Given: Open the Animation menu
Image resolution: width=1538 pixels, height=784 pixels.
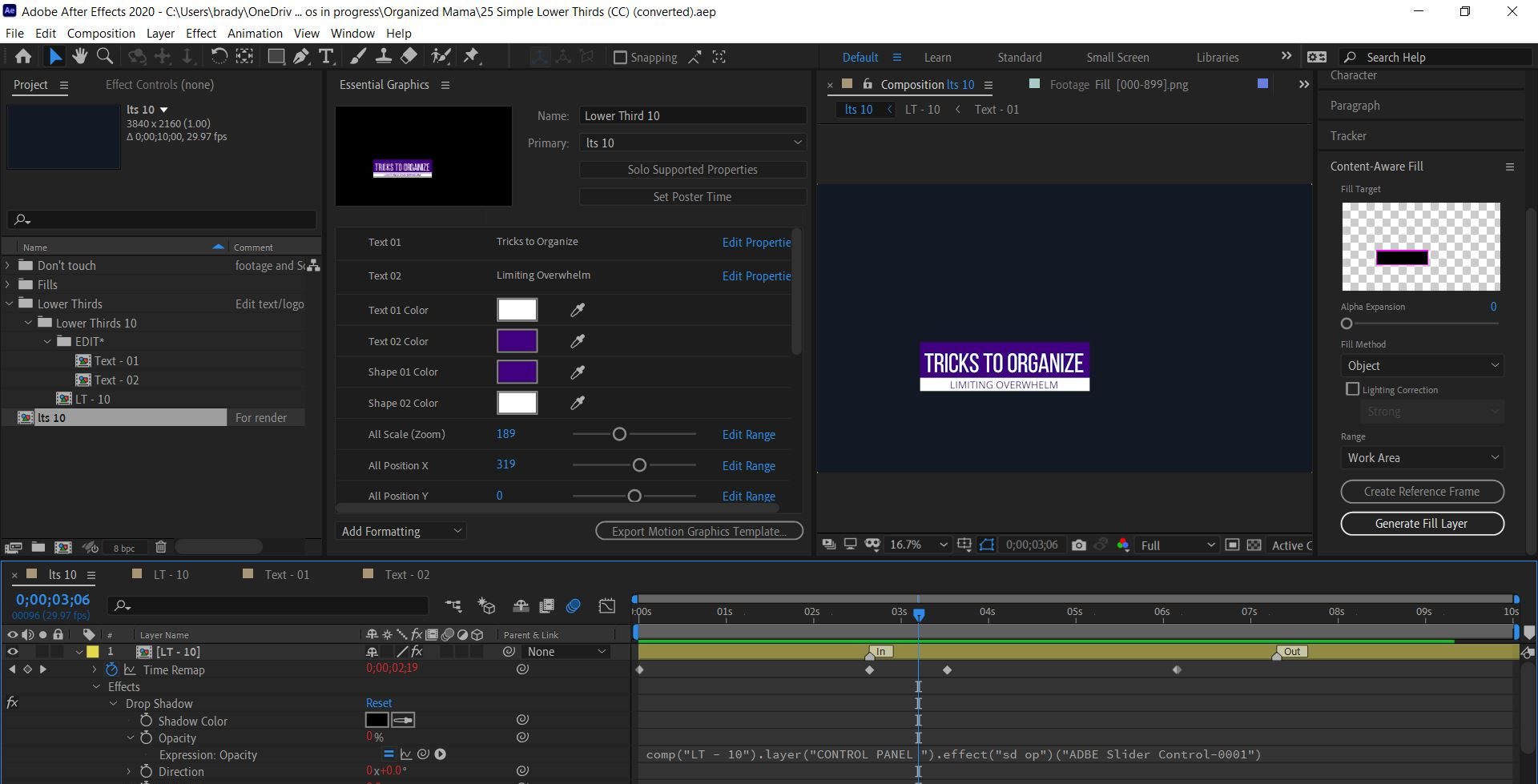Looking at the screenshot, I should point(255,33).
